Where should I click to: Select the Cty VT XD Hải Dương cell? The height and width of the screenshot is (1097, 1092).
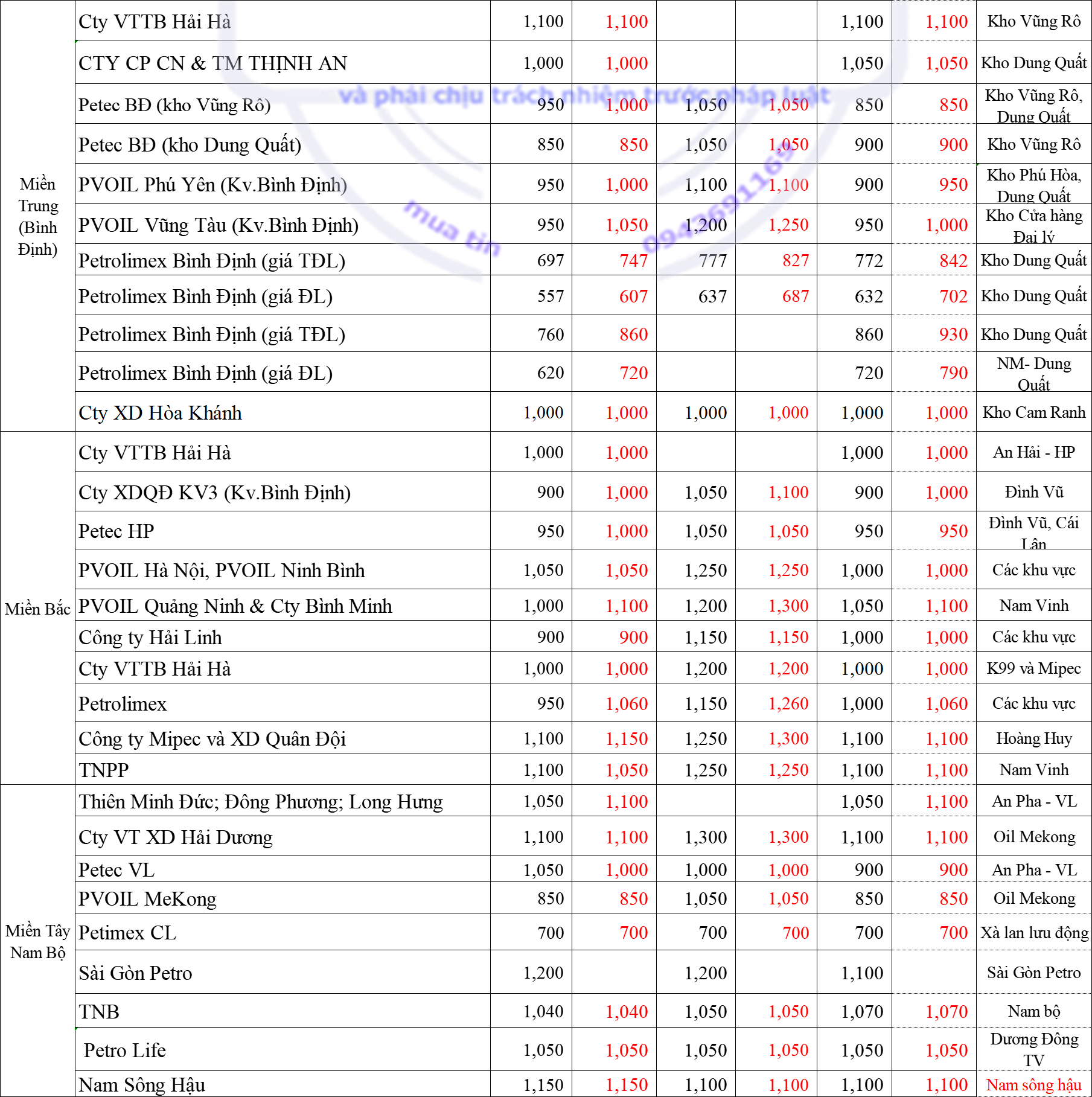(x=283, y=837)
